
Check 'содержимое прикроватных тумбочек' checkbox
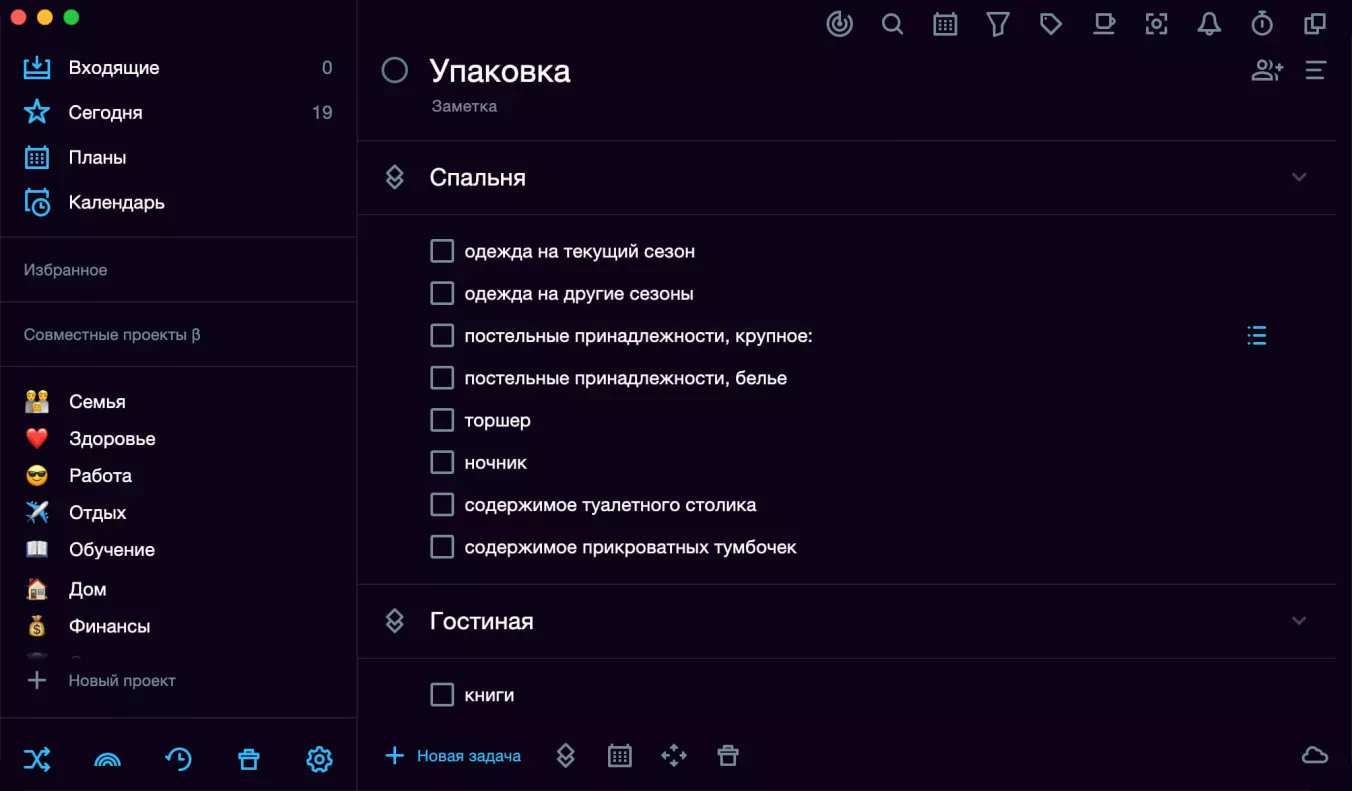[x=442, y=547]
